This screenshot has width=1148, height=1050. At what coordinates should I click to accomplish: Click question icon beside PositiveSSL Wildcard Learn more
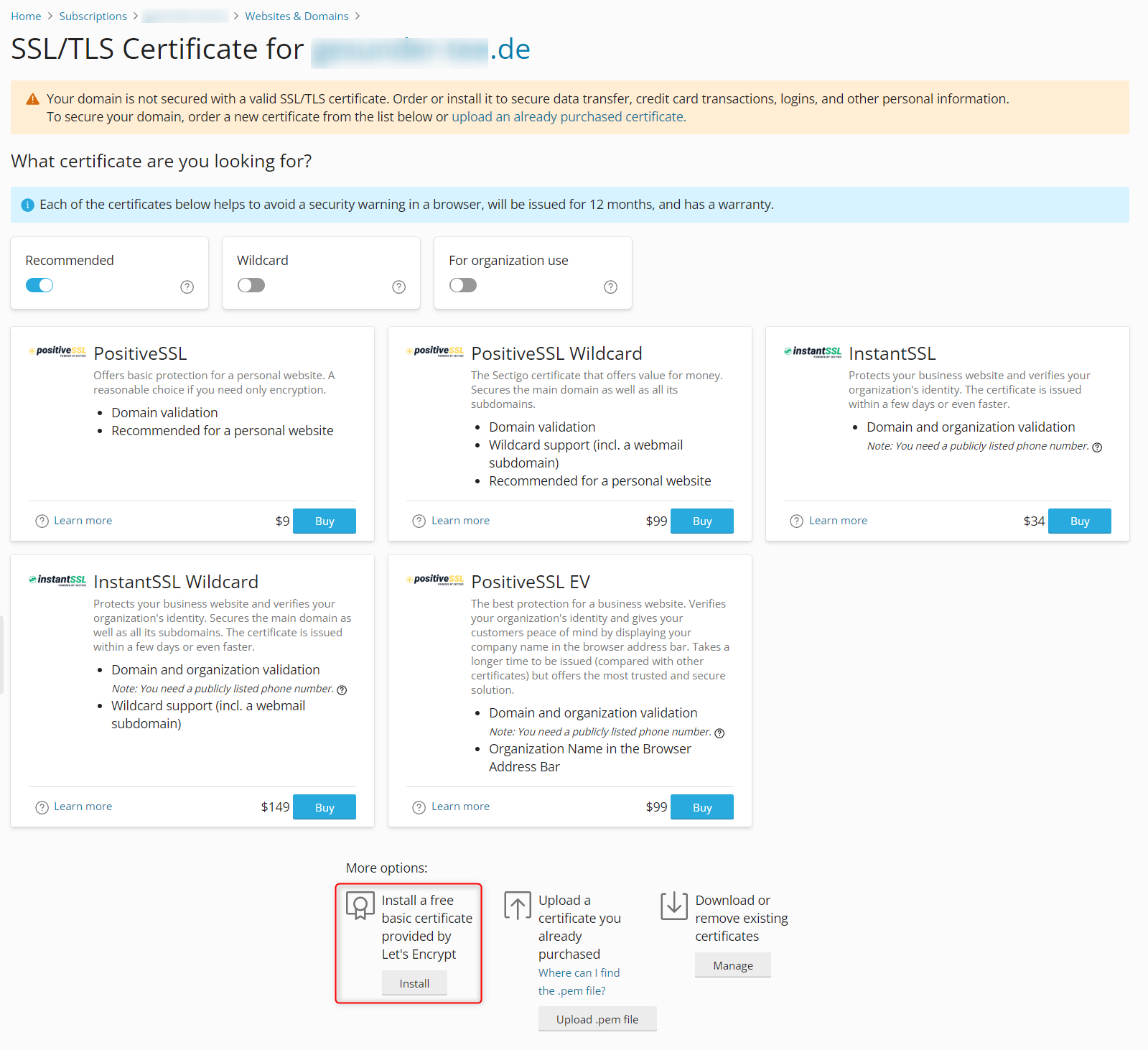tap(419, 521)
